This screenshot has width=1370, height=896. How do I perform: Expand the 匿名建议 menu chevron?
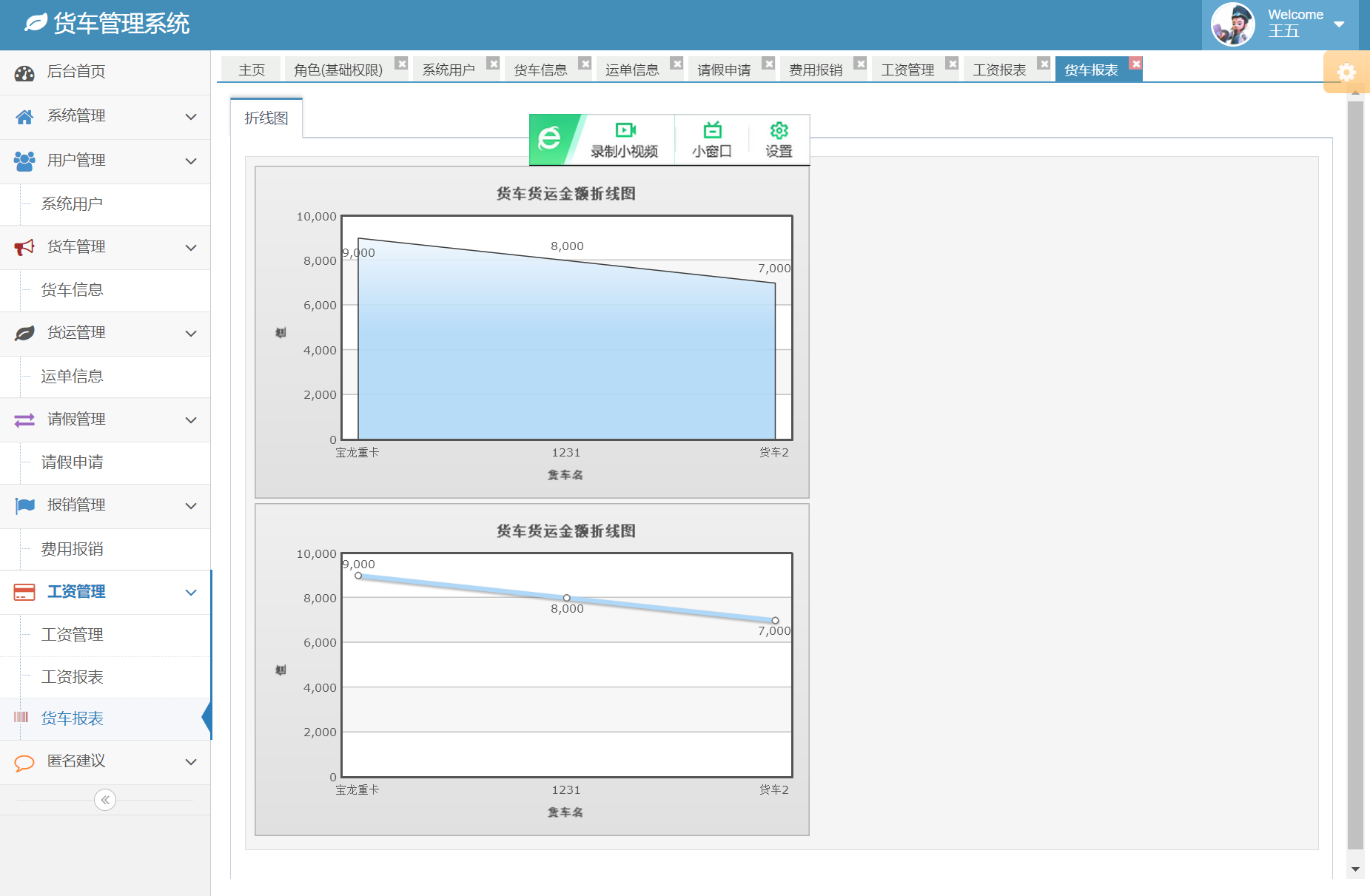point(191,762)
